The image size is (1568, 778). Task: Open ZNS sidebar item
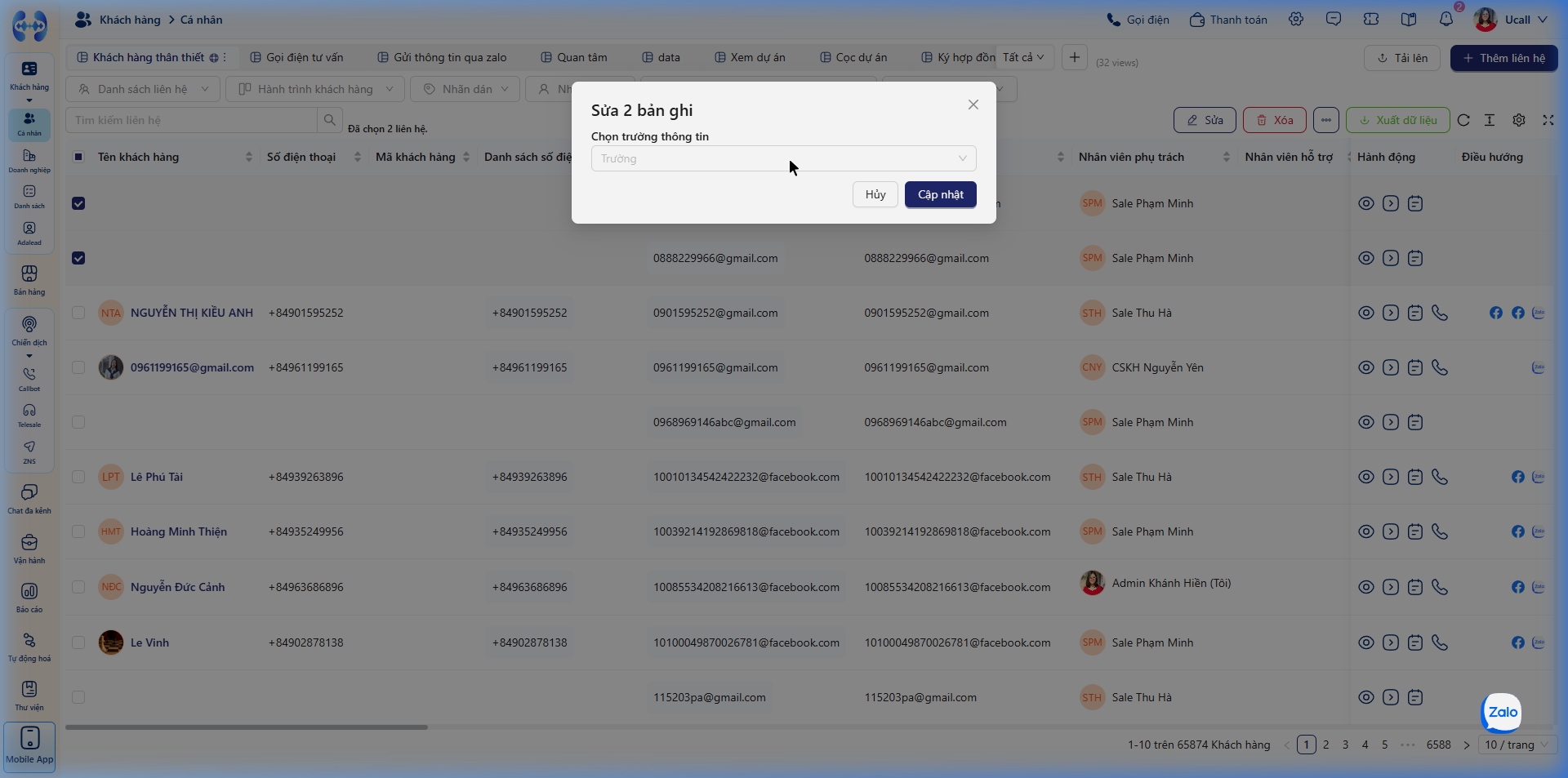[29, 452]
